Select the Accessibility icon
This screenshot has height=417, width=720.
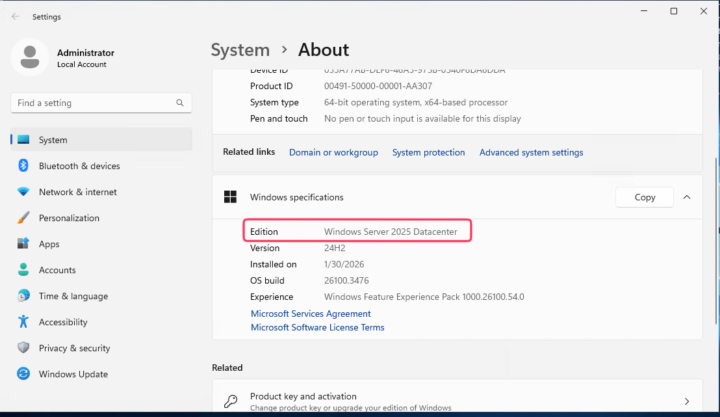click(x=23, y=322)
